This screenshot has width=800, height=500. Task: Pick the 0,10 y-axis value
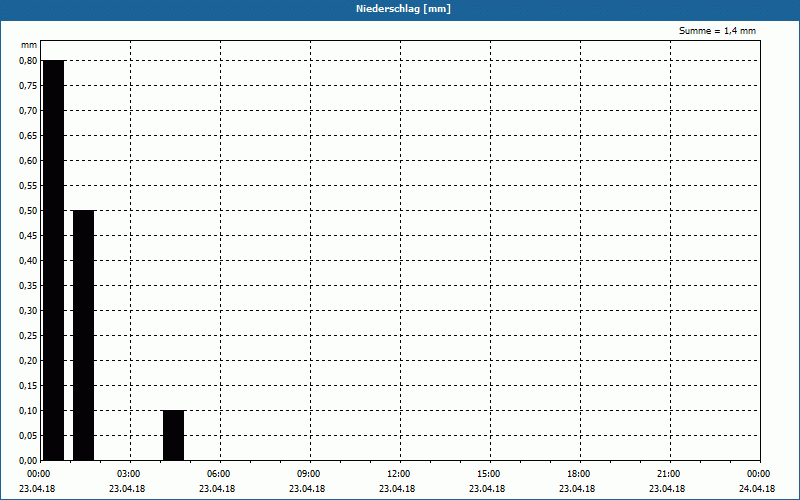tap(28, 410)
